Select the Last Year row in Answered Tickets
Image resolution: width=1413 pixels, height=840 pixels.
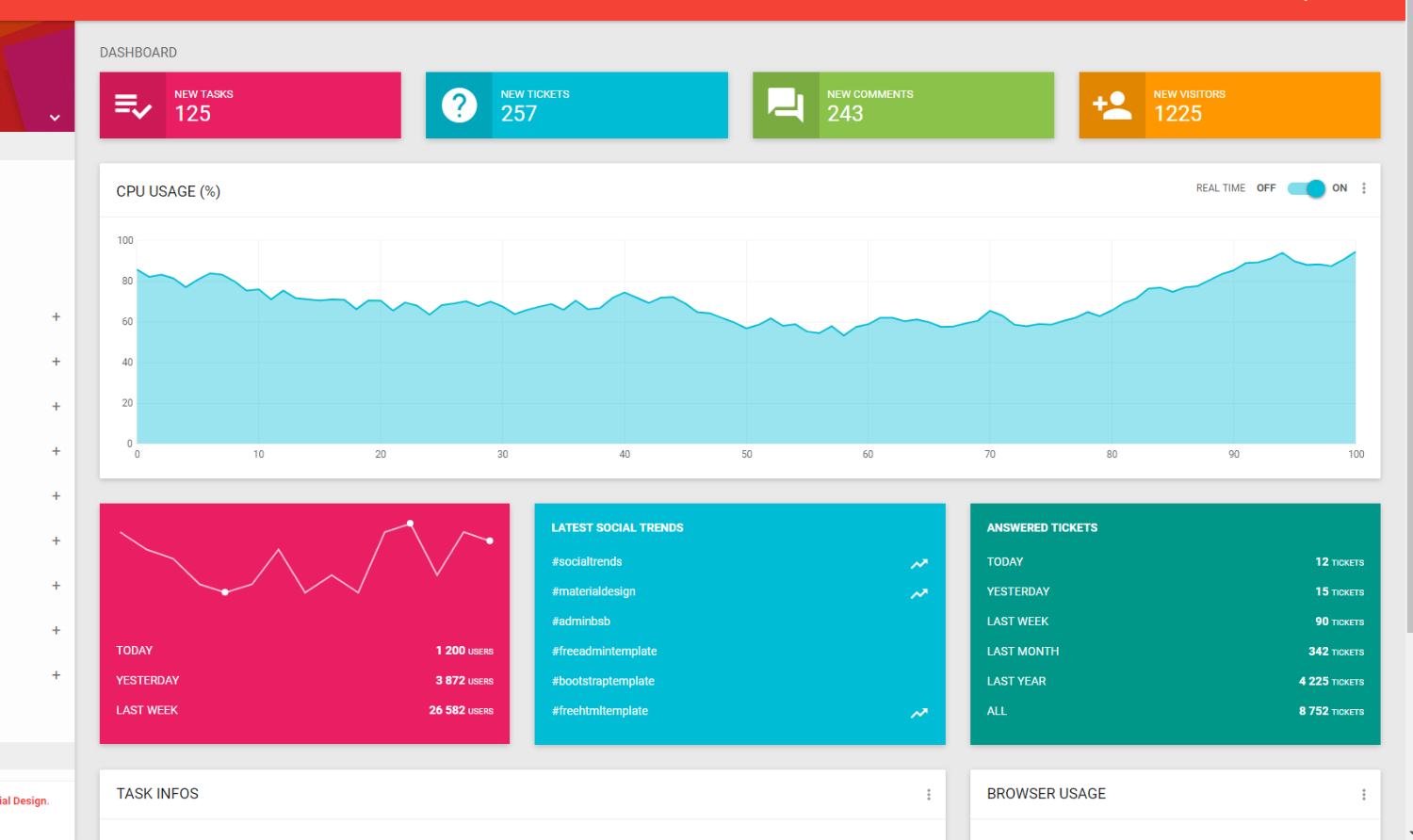coord(1174,681)
